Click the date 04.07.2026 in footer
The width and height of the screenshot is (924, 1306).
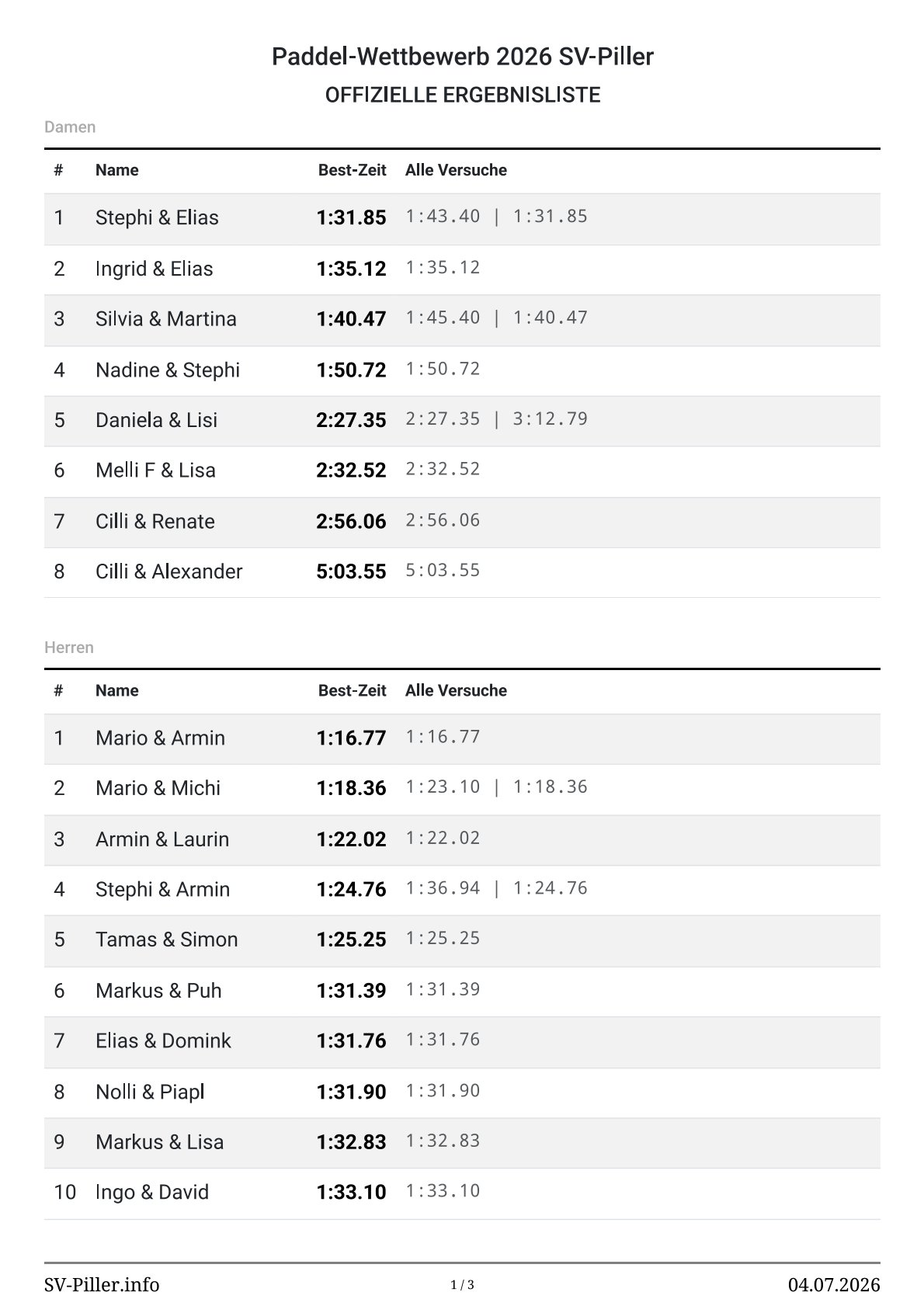834,1285
